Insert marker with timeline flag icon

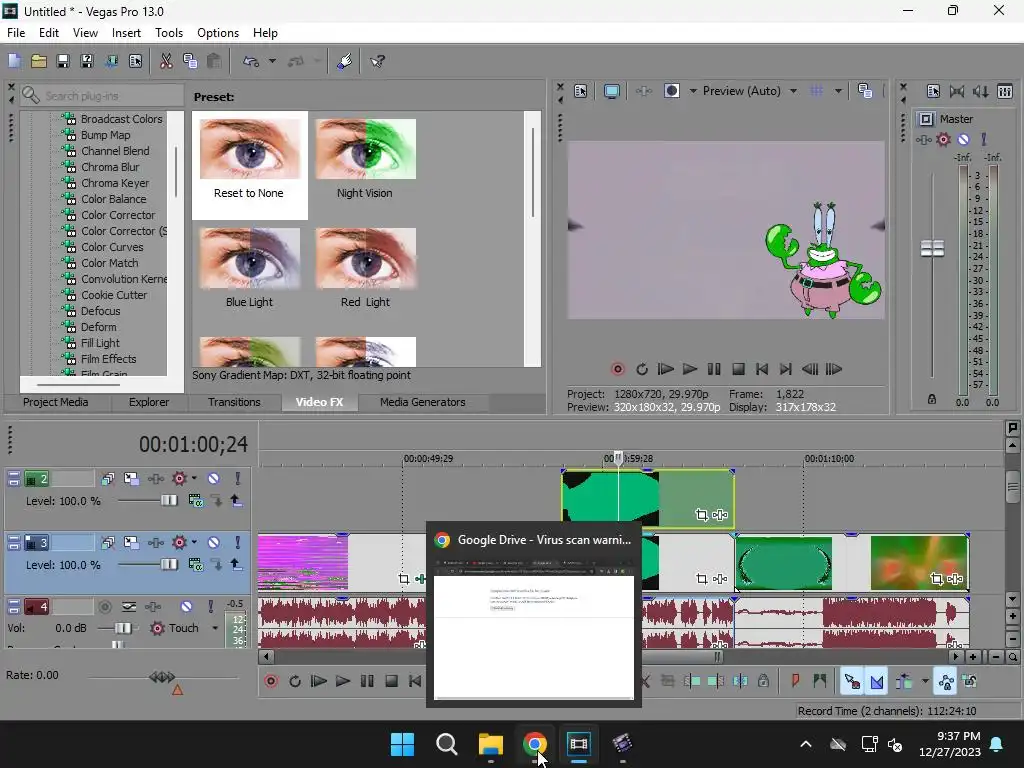click(795, 681)
